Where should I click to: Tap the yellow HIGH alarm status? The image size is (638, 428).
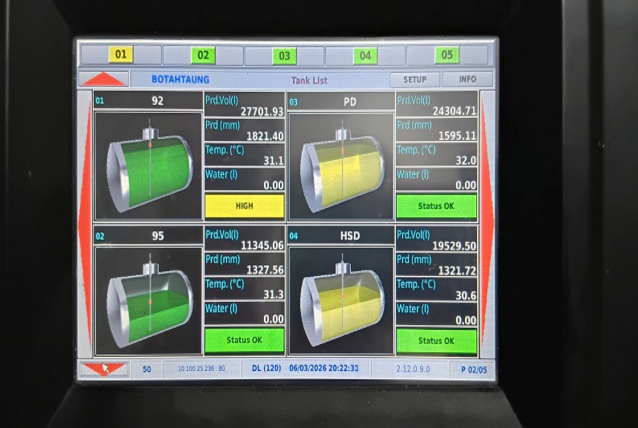pyautogui.click(x=244, y=205)
